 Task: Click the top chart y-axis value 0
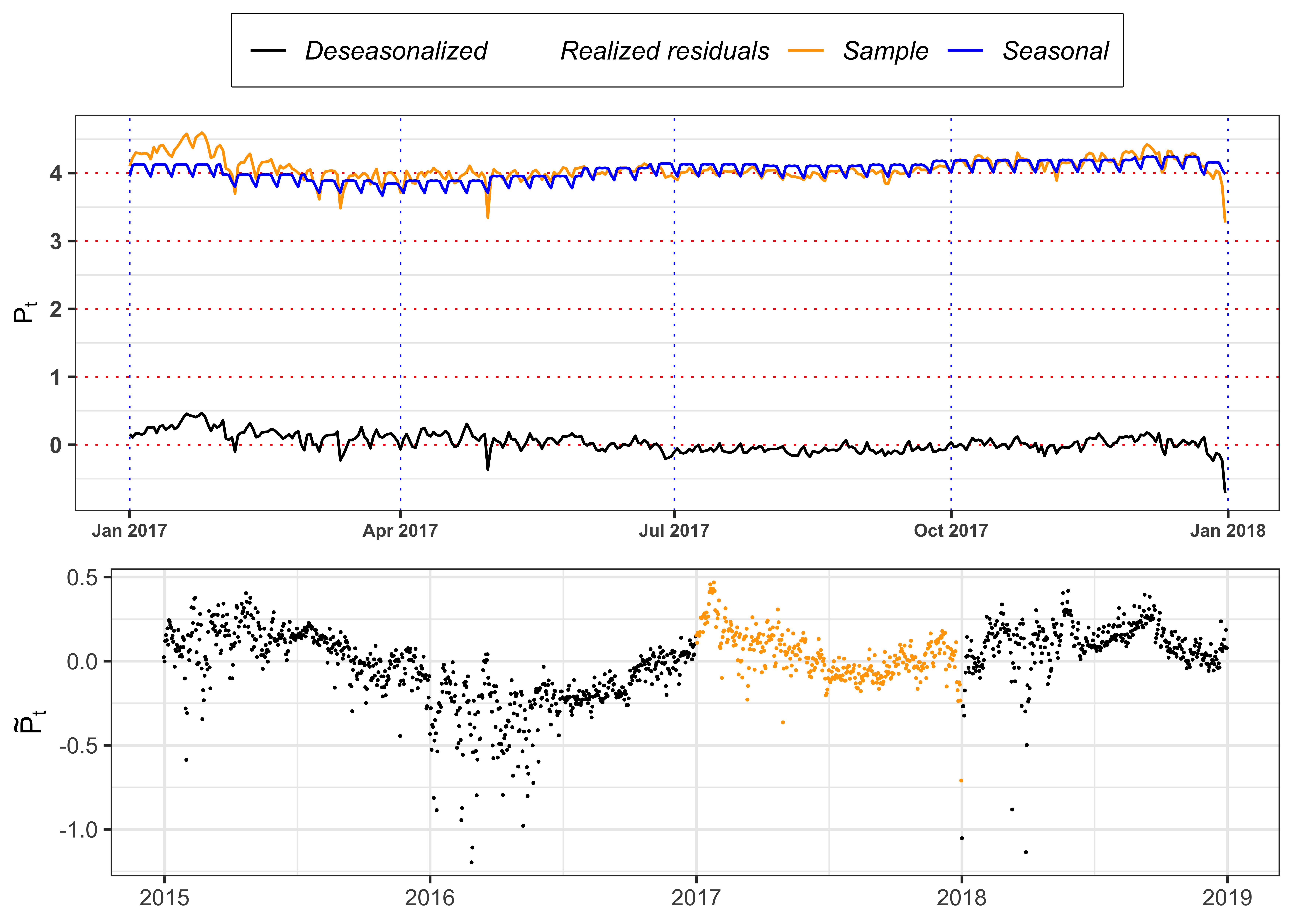[x=56, y=445]
